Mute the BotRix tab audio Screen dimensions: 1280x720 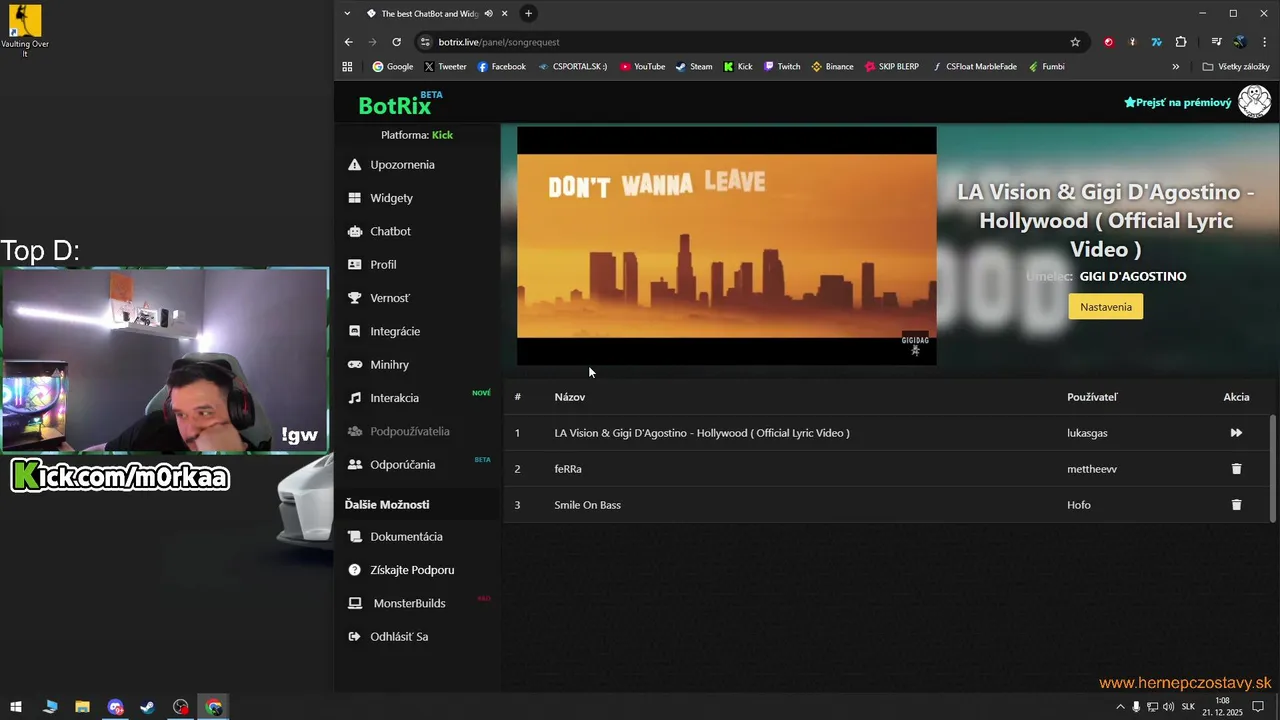[x=489, y=14]
